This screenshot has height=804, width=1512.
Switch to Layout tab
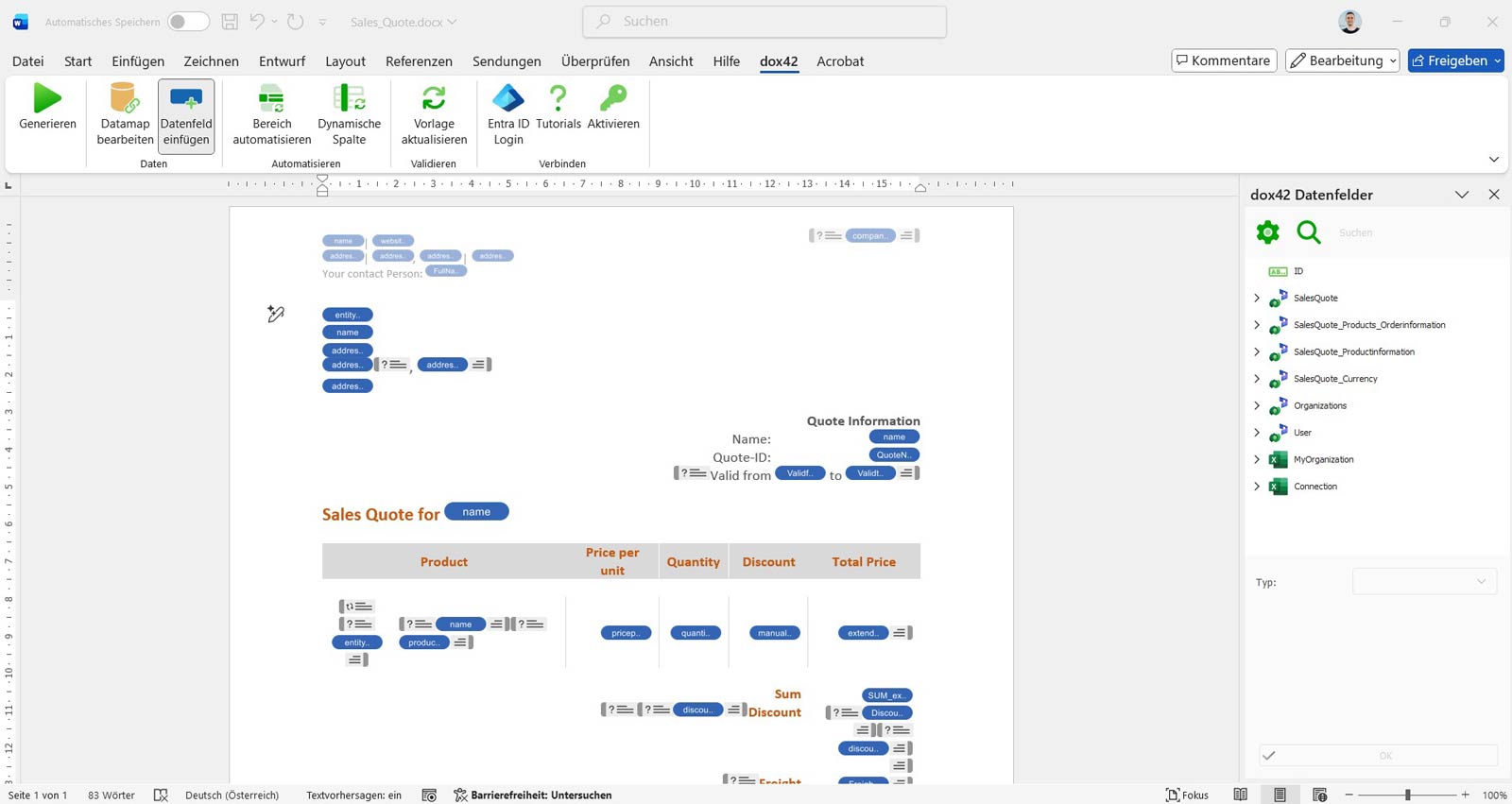click(345, 61)
